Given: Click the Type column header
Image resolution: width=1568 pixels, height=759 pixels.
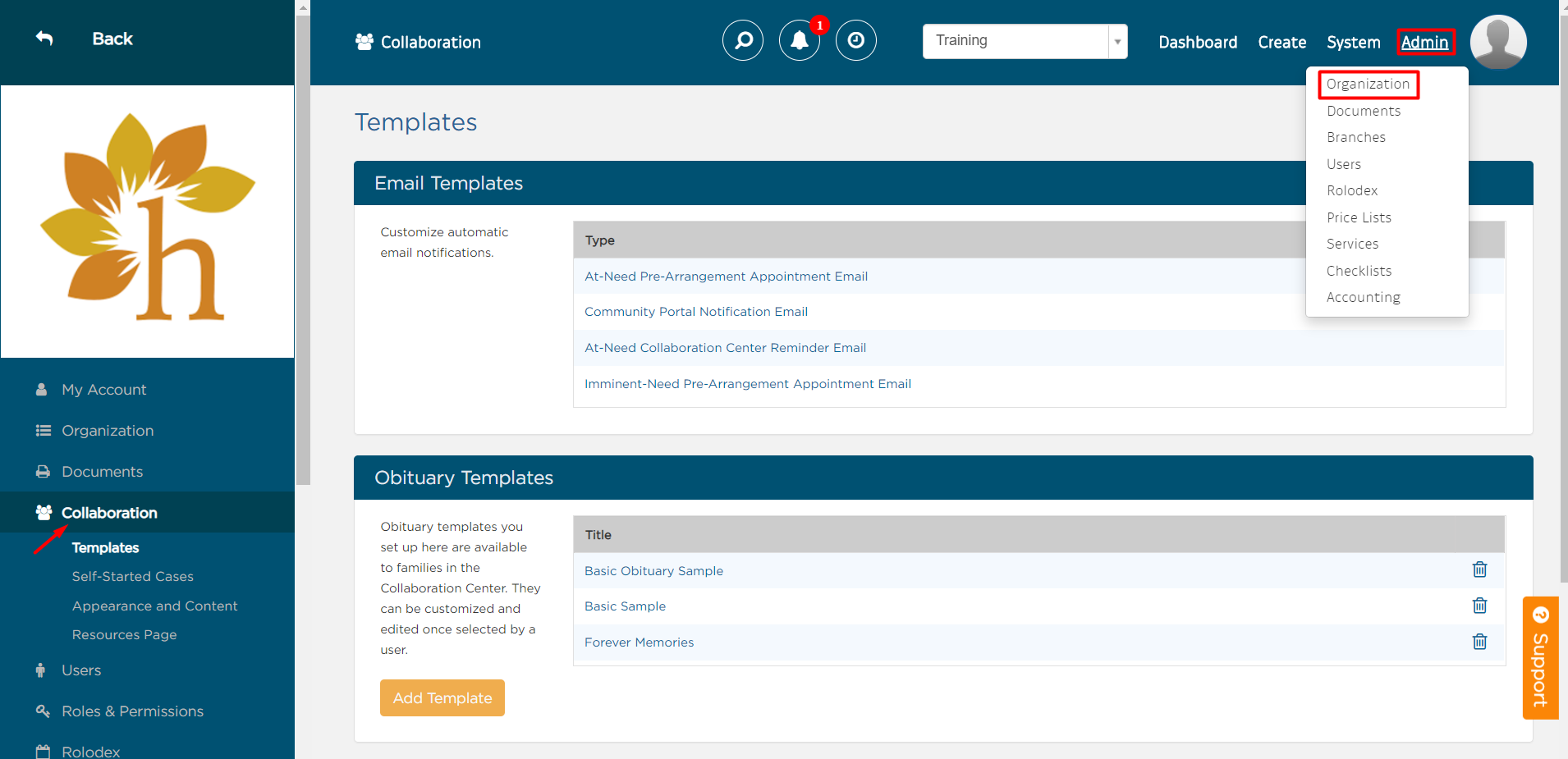Looking at the screenshot, I should pos(599,240).
